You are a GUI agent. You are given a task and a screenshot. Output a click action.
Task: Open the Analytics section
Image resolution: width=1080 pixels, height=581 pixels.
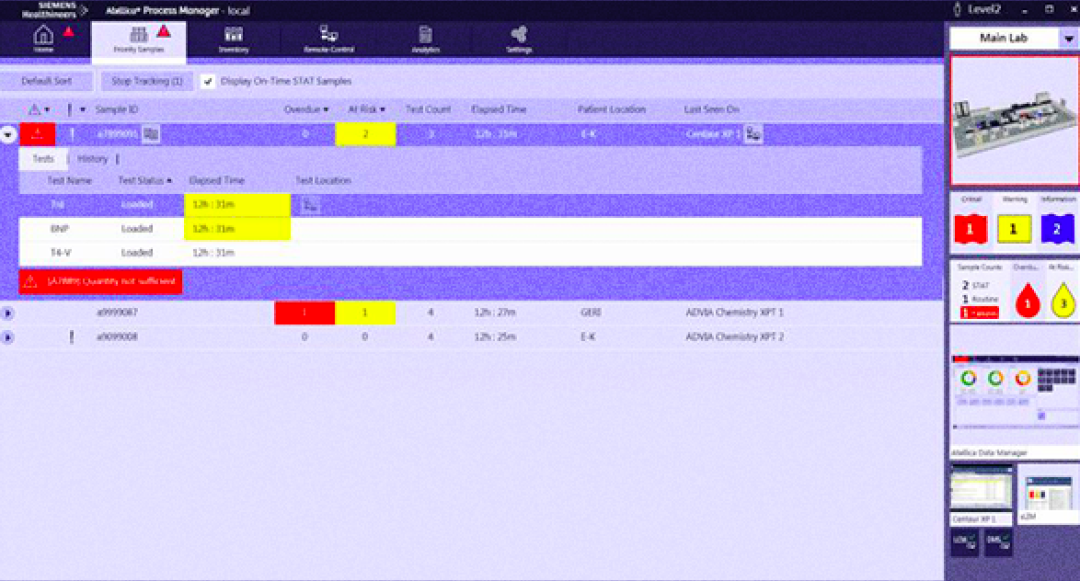pyautogui.click(x=425, y=37)
